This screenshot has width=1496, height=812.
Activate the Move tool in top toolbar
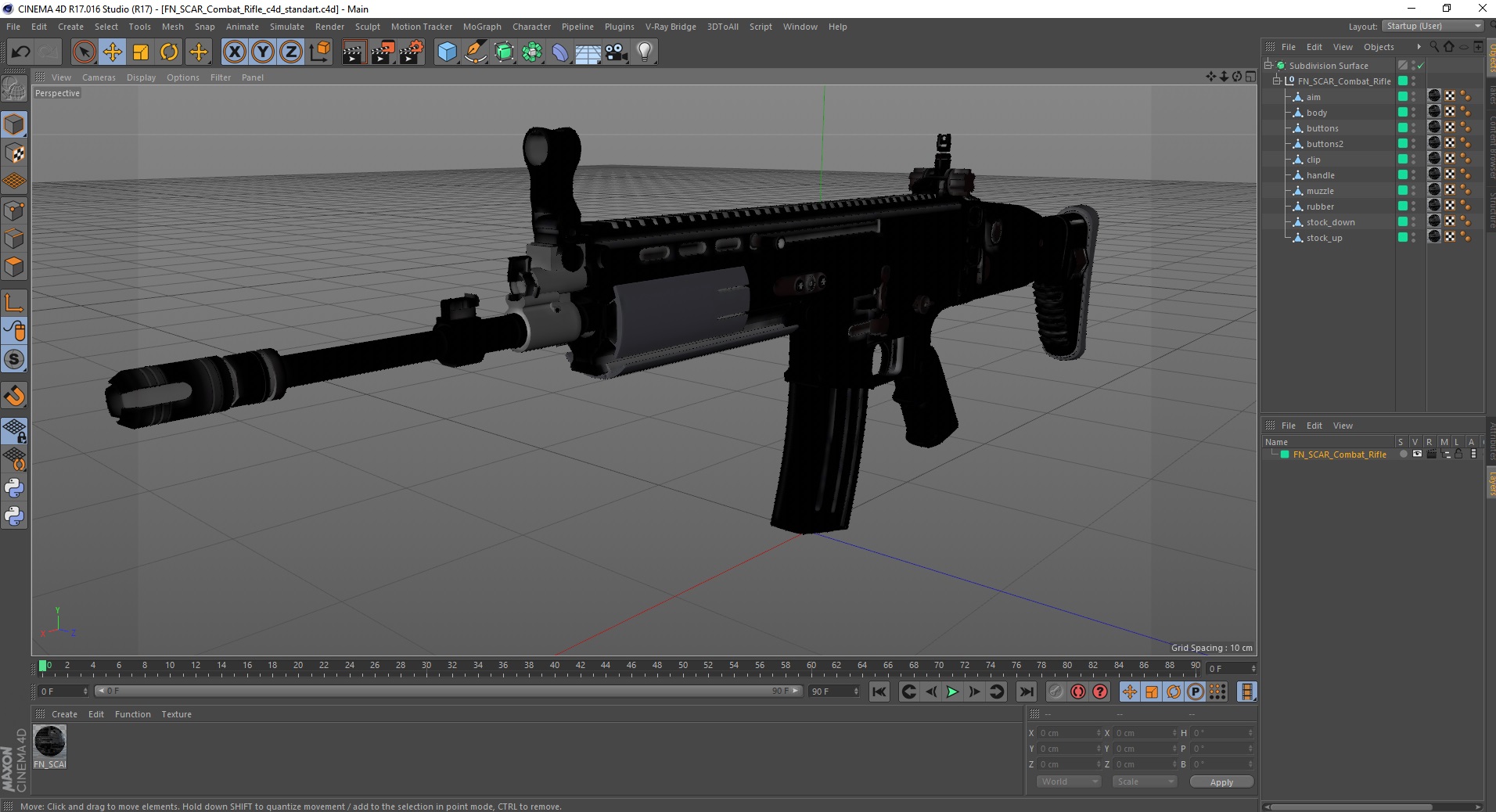click(113, 52)
